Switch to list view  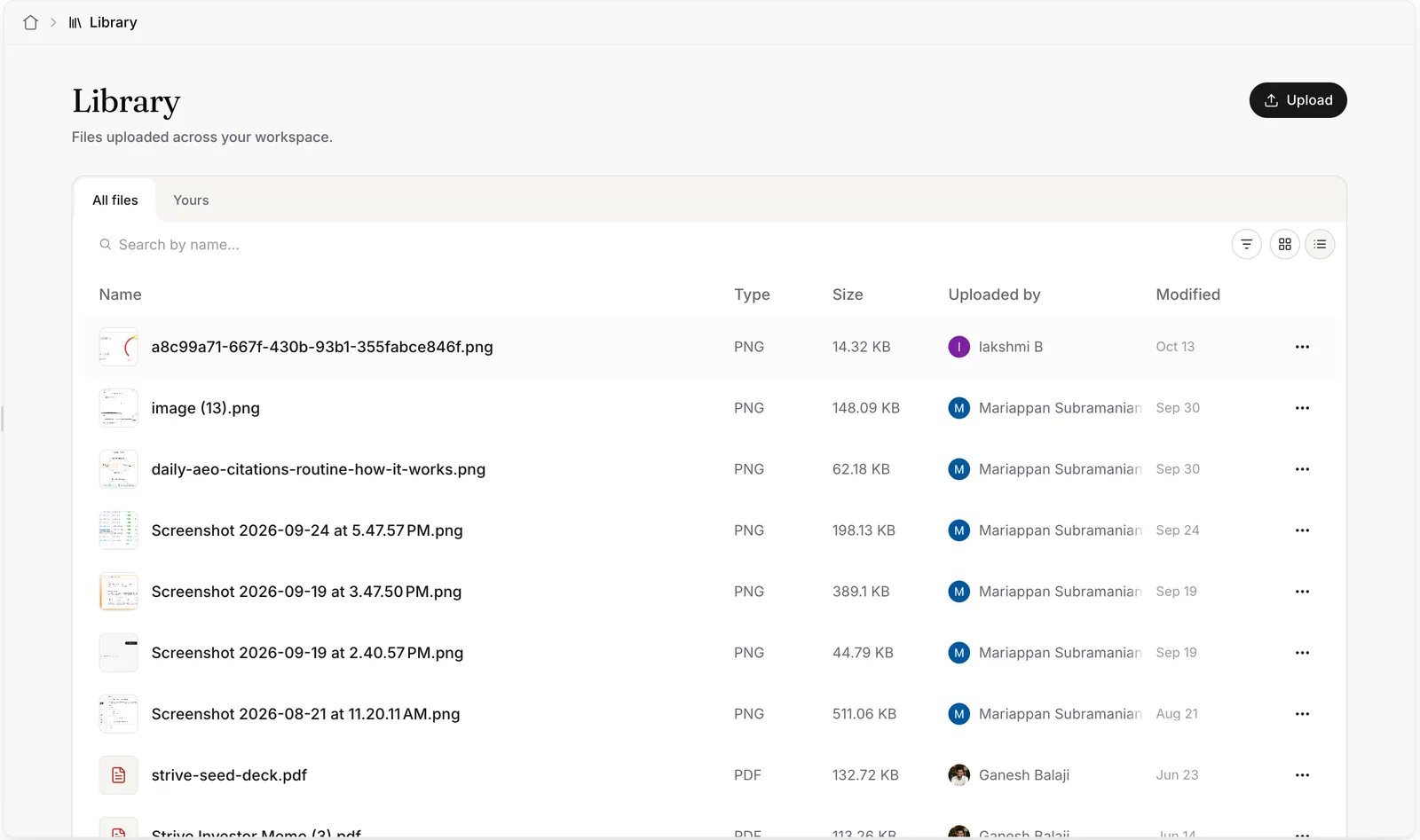pyautogui.click(x=1320, y=244)
